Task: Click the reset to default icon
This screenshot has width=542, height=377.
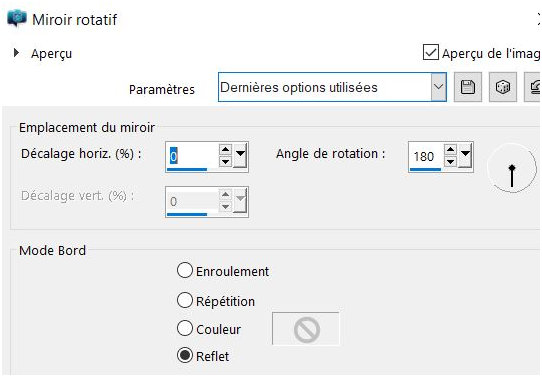Action: (x=533, y=87)
